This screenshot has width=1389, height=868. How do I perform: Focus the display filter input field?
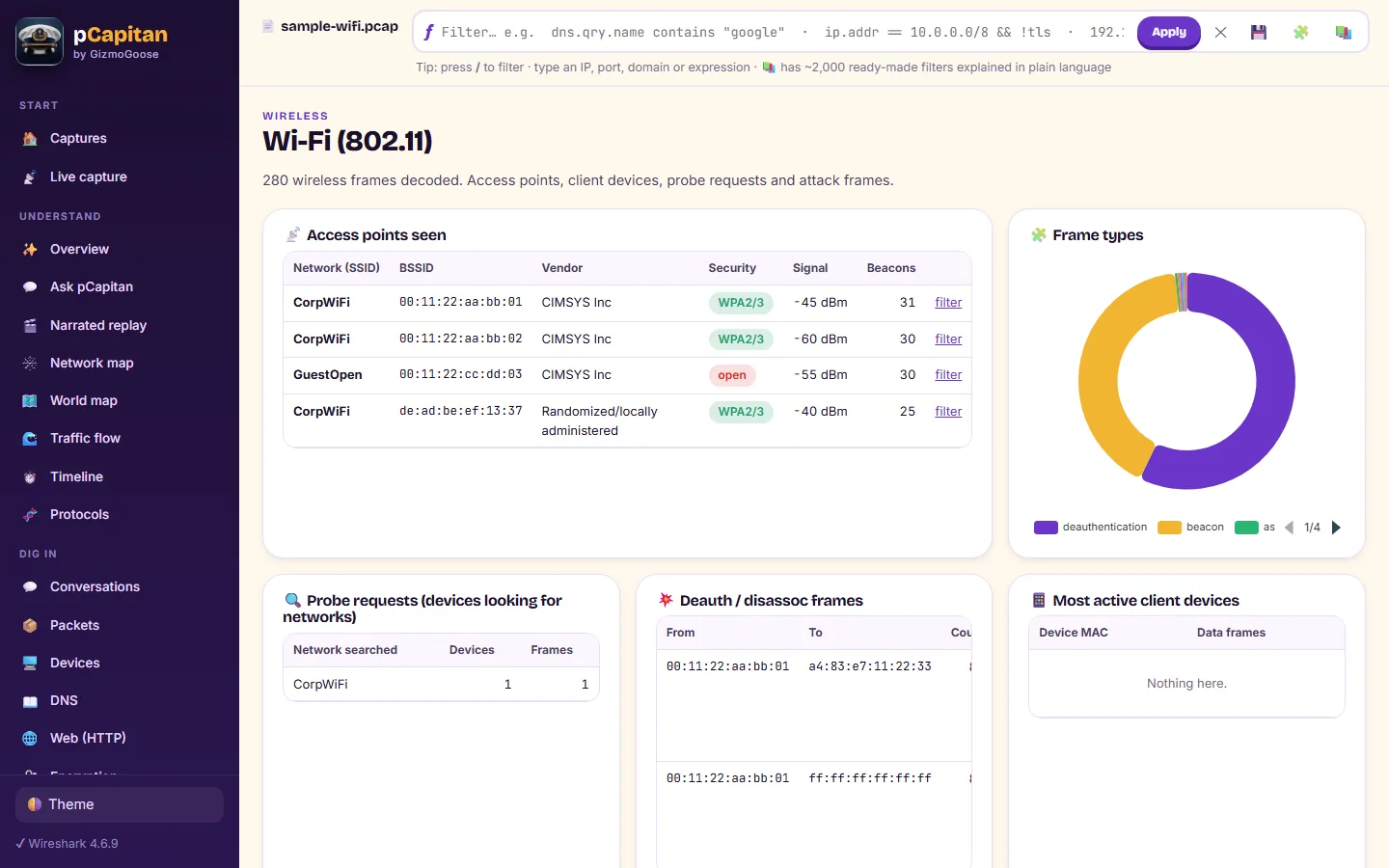pyautogui.click(x=781, y=33)
